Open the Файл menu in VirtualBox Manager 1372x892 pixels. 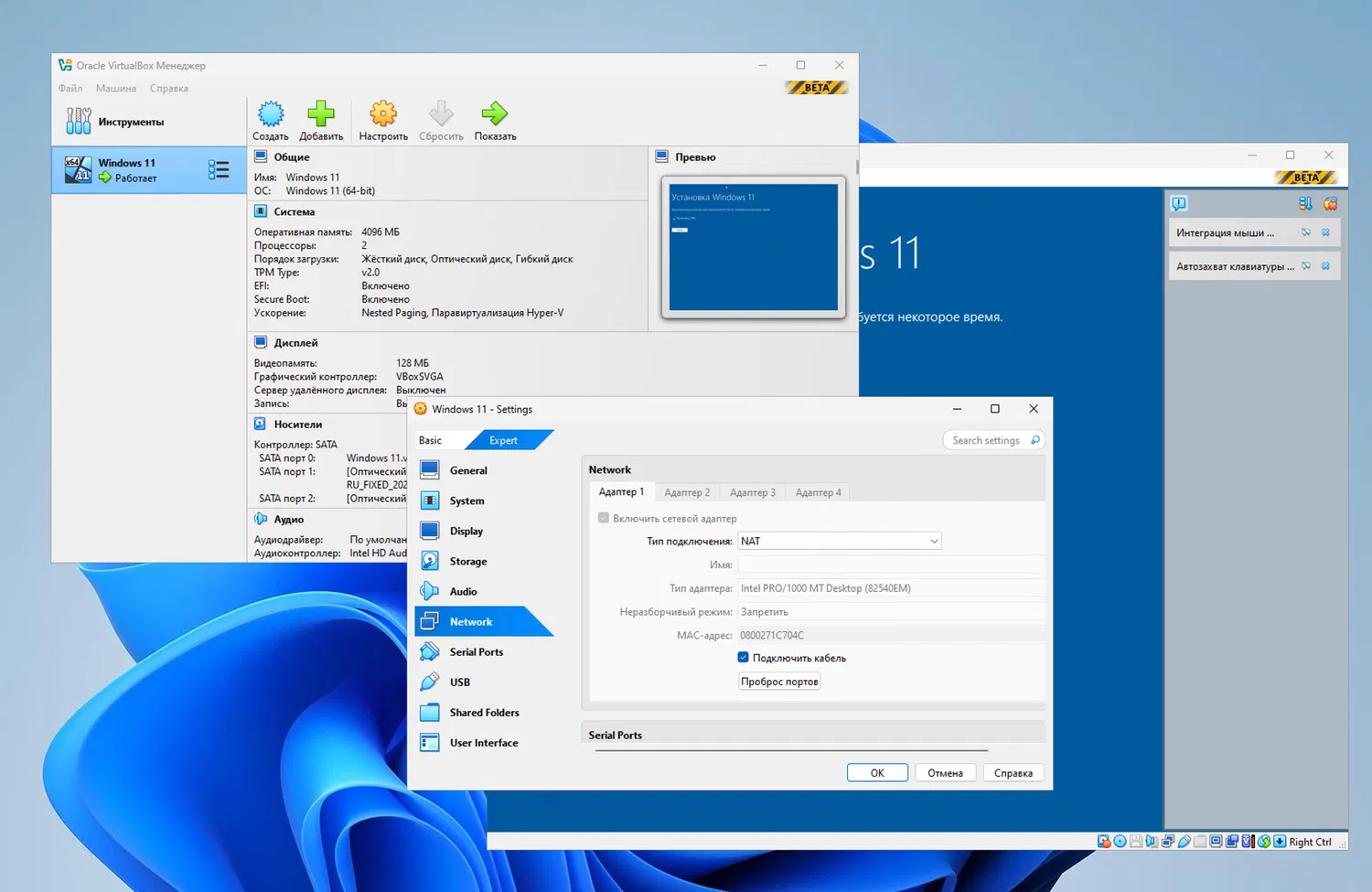[x=70, y=89]
